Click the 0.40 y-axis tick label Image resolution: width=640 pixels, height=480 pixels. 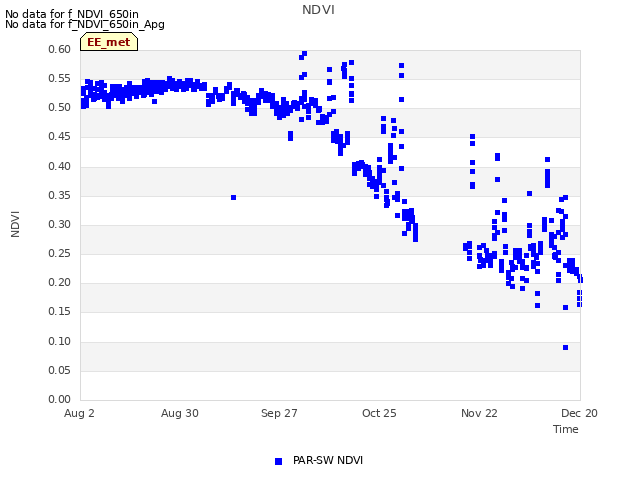coord(60,167)
